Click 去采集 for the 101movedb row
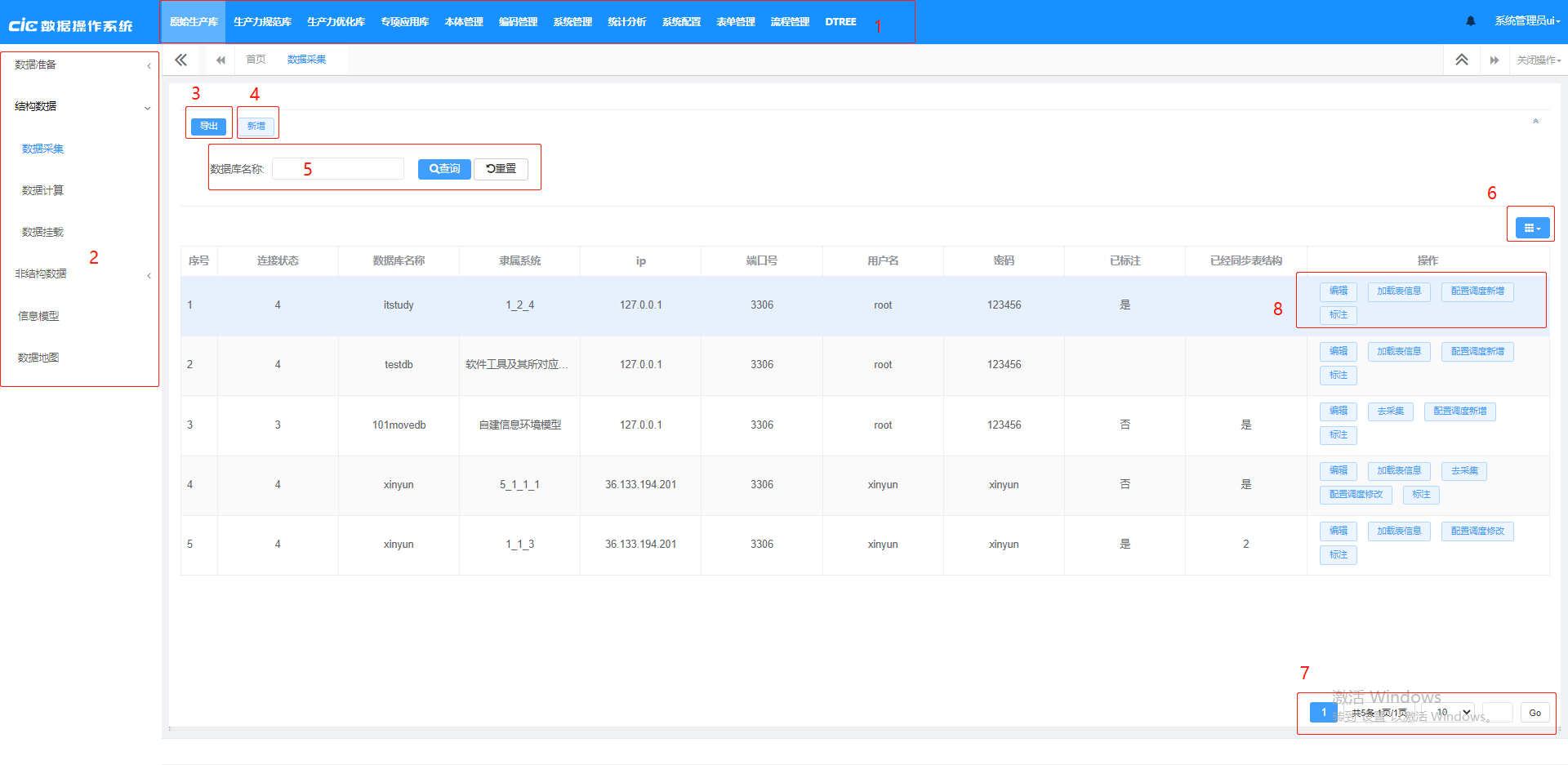 1390,411
